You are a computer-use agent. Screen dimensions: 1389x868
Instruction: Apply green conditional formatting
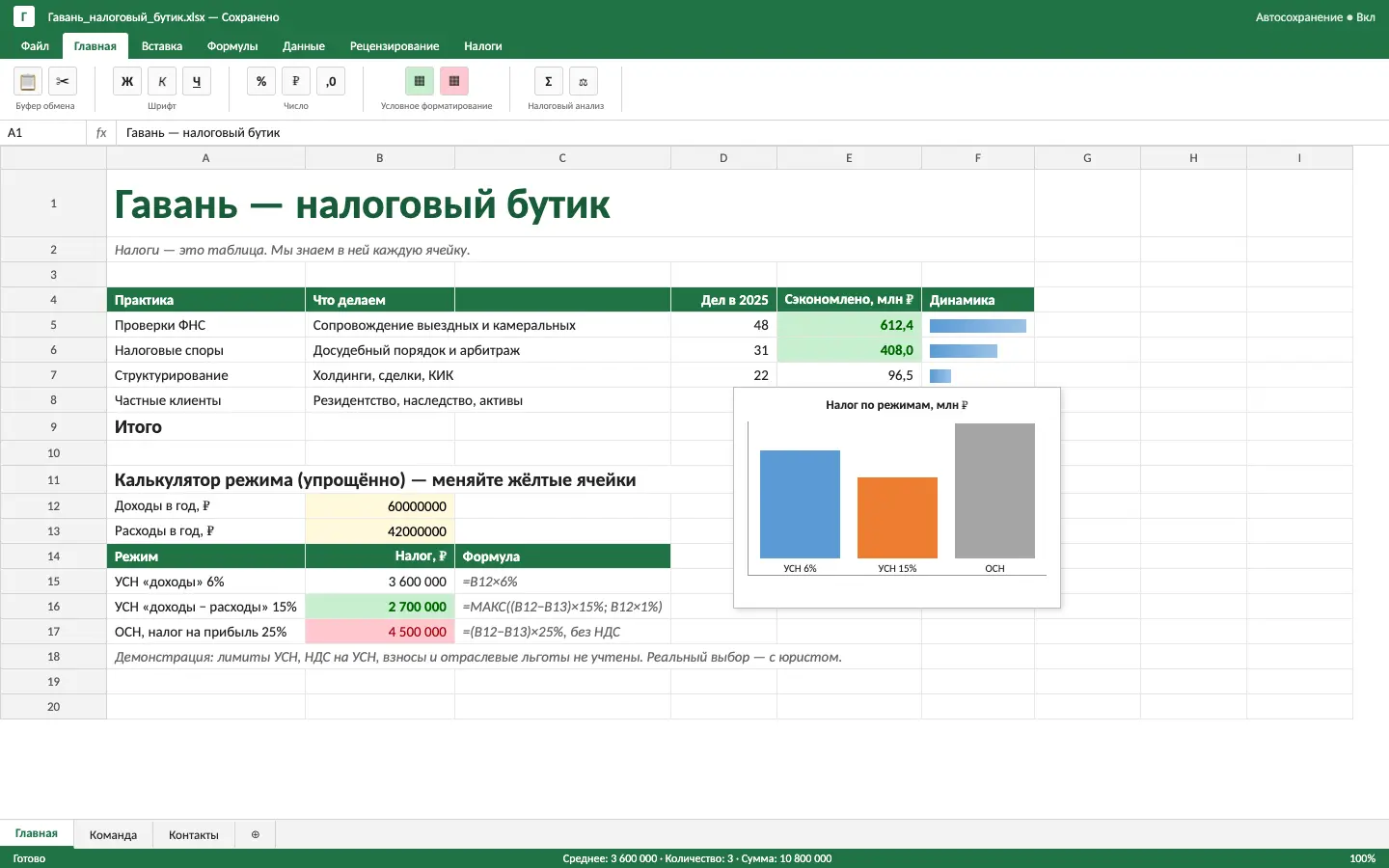[x=420, y=82]
